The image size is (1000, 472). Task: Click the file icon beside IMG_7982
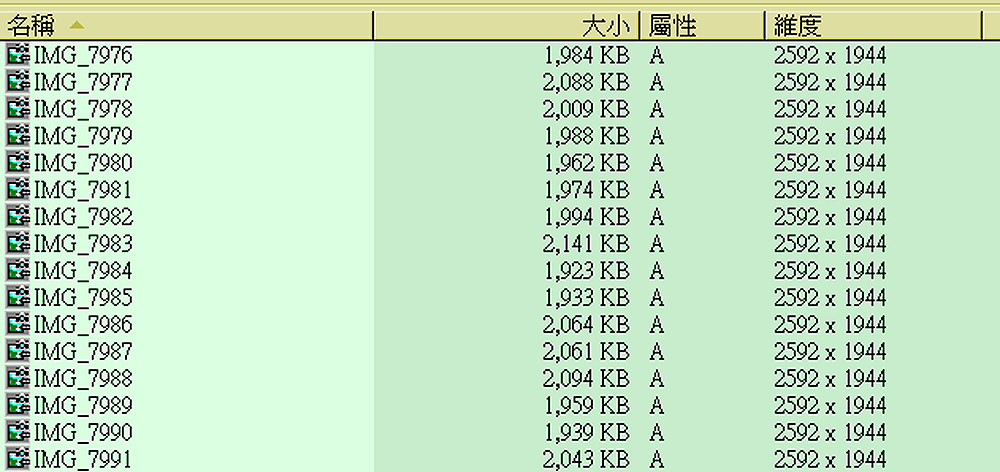click(x=18, y=217)
